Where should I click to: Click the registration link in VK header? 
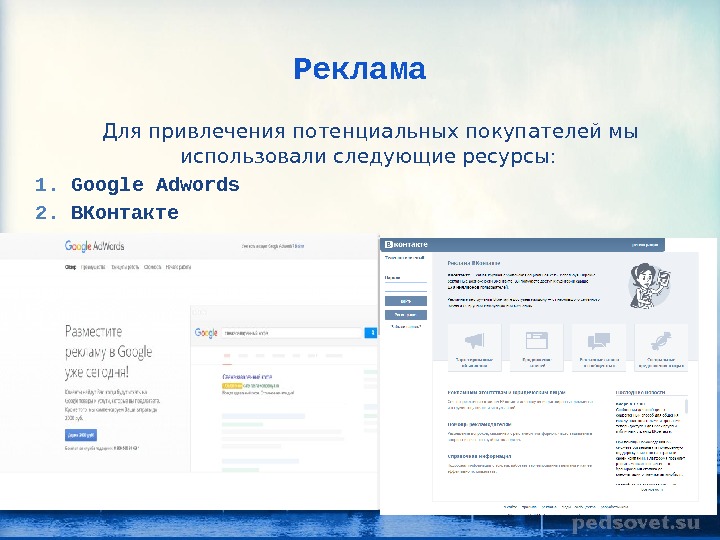[645, 245]
